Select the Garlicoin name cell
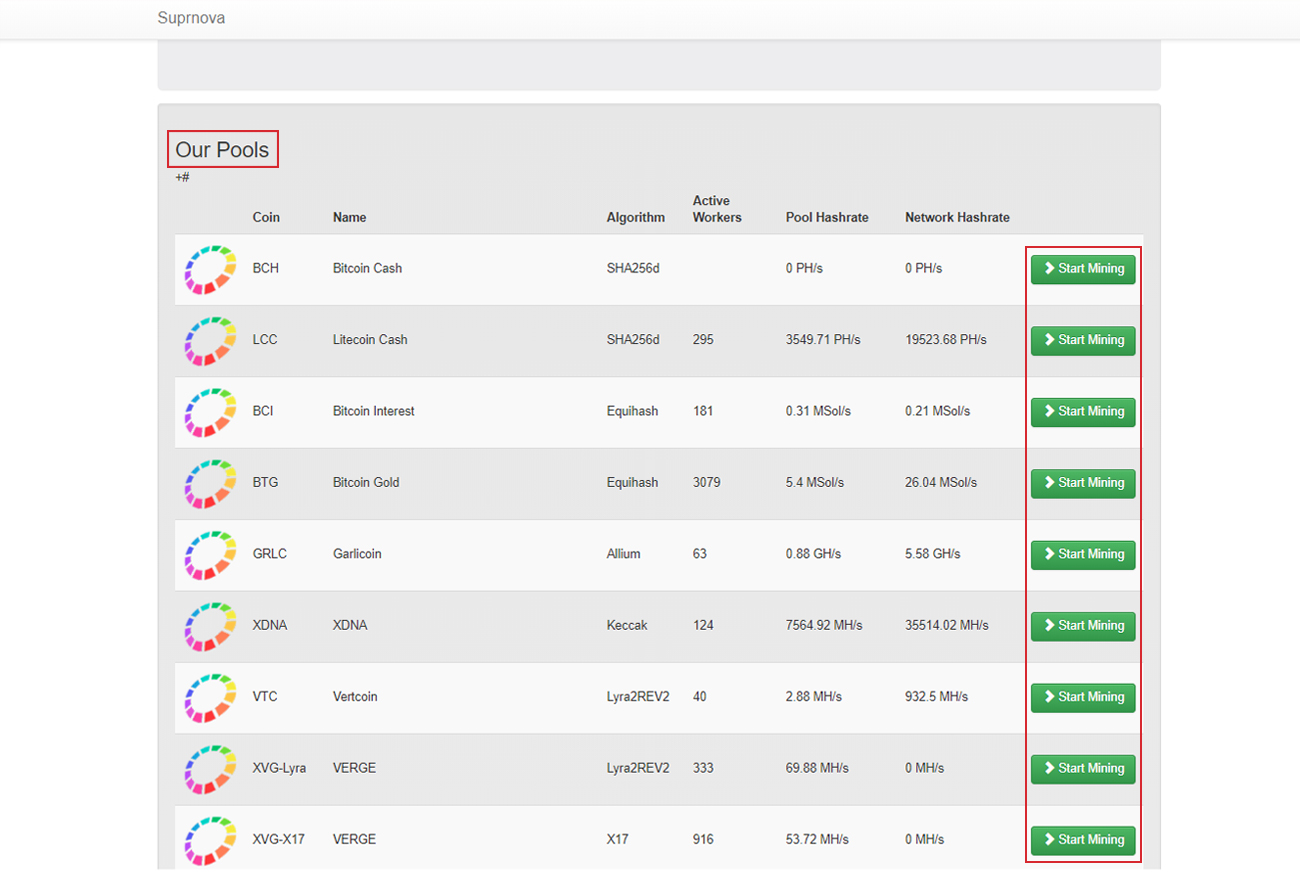 [x=357, y=554]
